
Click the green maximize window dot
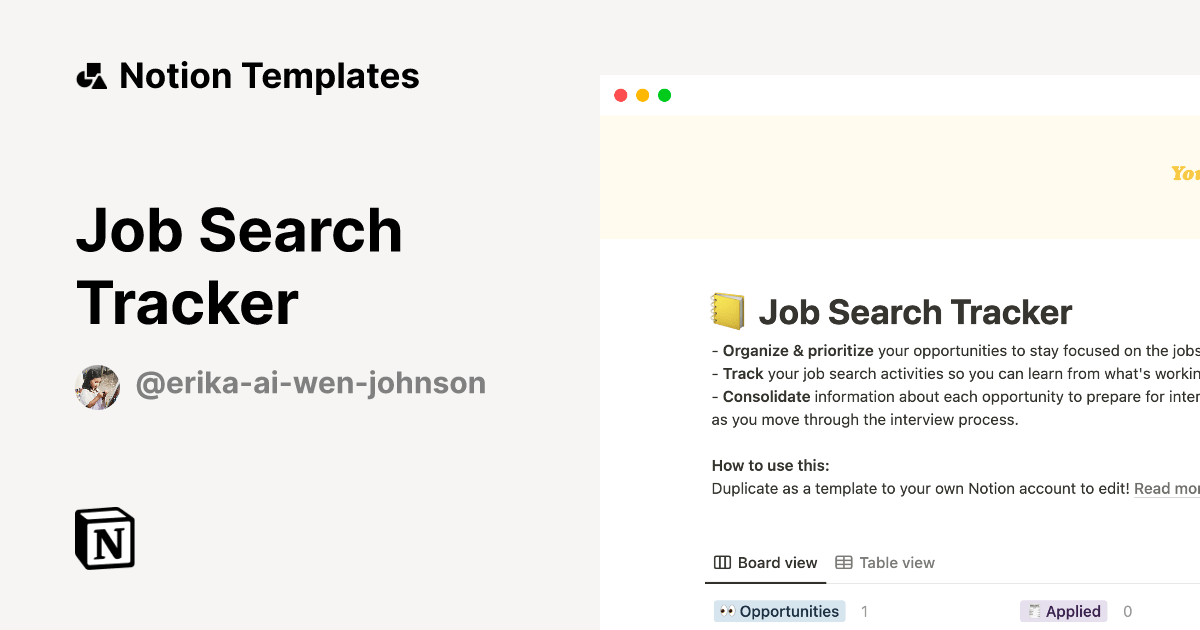pyautogui.click(x=664, y=95)
